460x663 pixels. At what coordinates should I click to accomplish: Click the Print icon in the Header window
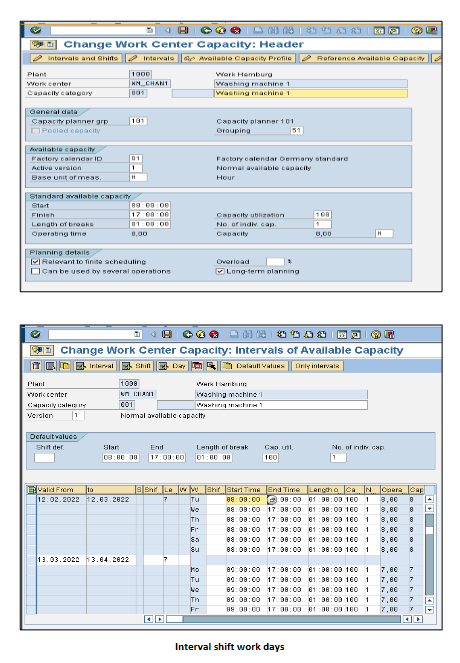[258, 30]
